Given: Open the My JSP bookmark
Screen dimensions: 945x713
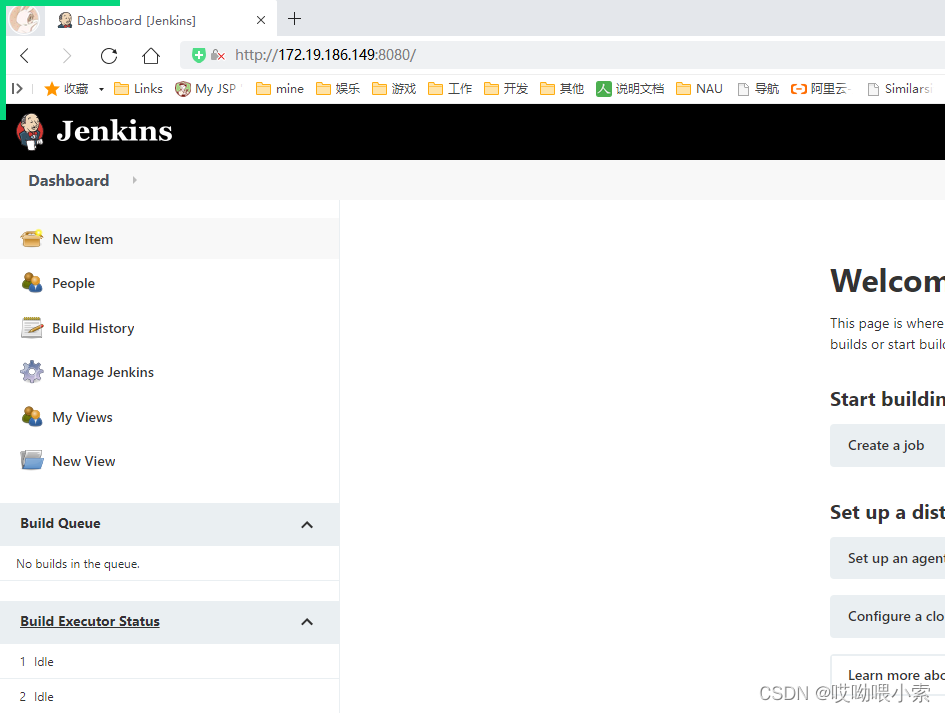Looking at the screenshot, I should pyautogui.click(x=206, y=89).
